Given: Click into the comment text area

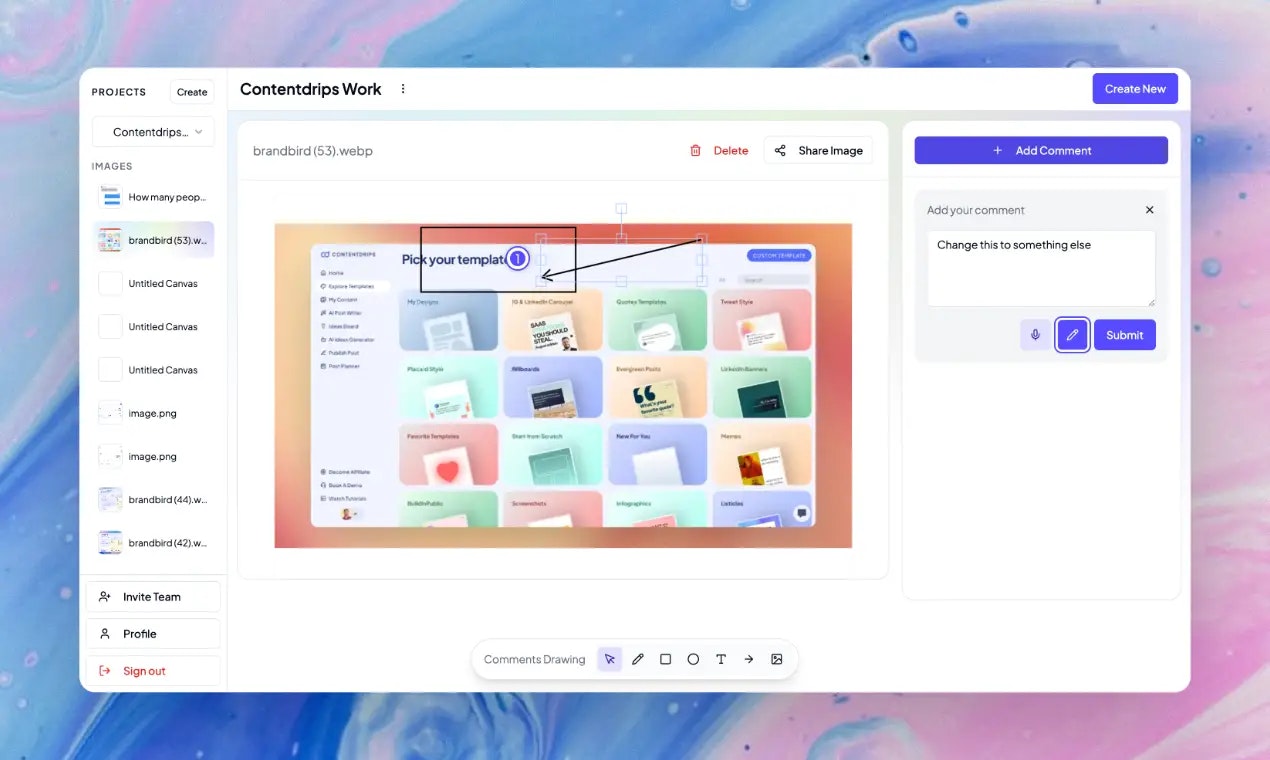Looking at the screenshot, I should (x=1041, y=268).
